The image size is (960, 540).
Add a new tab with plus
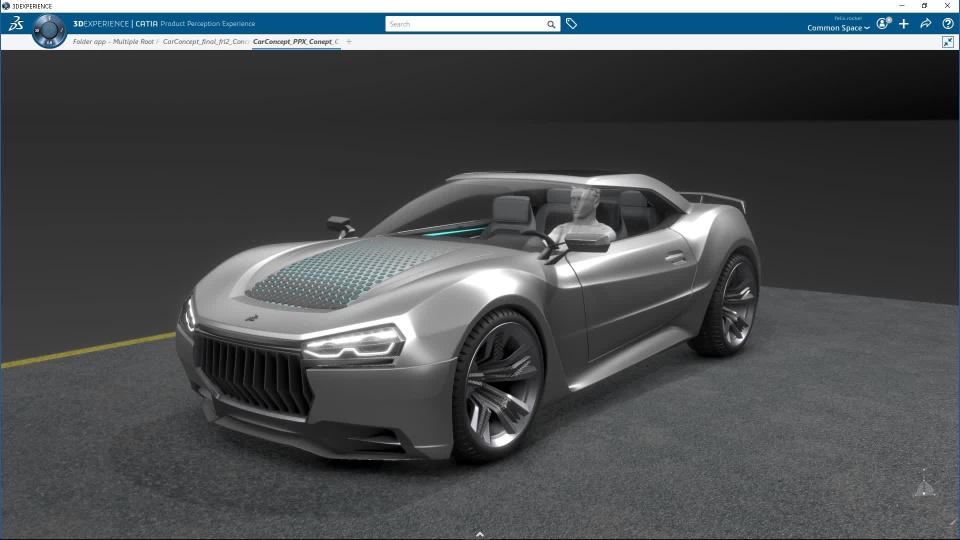coord(349,42)
